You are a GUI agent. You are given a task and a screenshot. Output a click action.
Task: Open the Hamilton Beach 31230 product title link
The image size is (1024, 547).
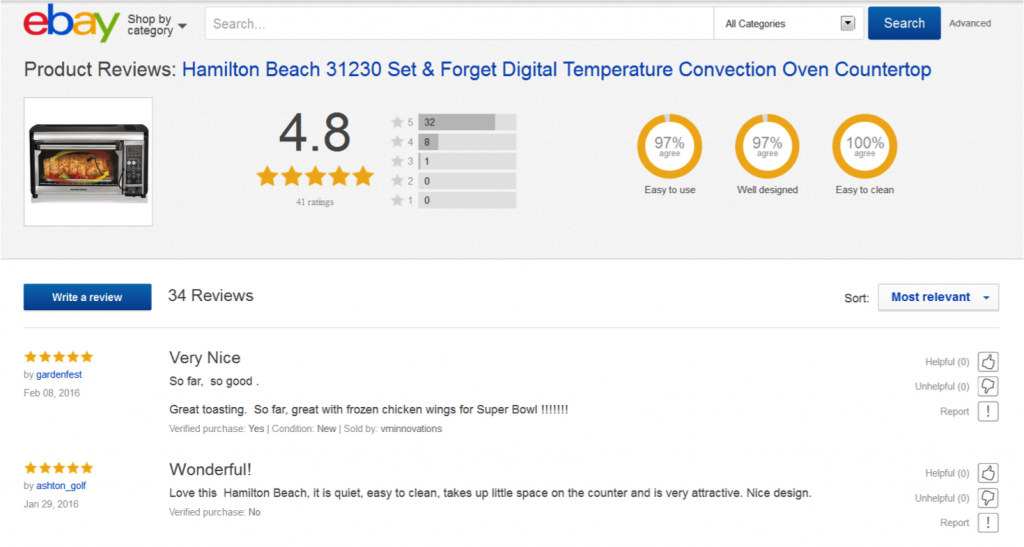[x=556, y=70]
